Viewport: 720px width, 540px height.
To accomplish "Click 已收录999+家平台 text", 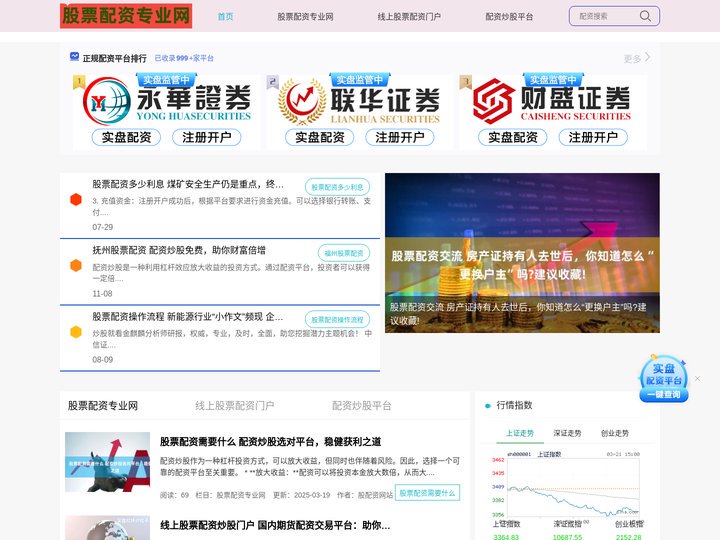I will (x=184, y=58).
